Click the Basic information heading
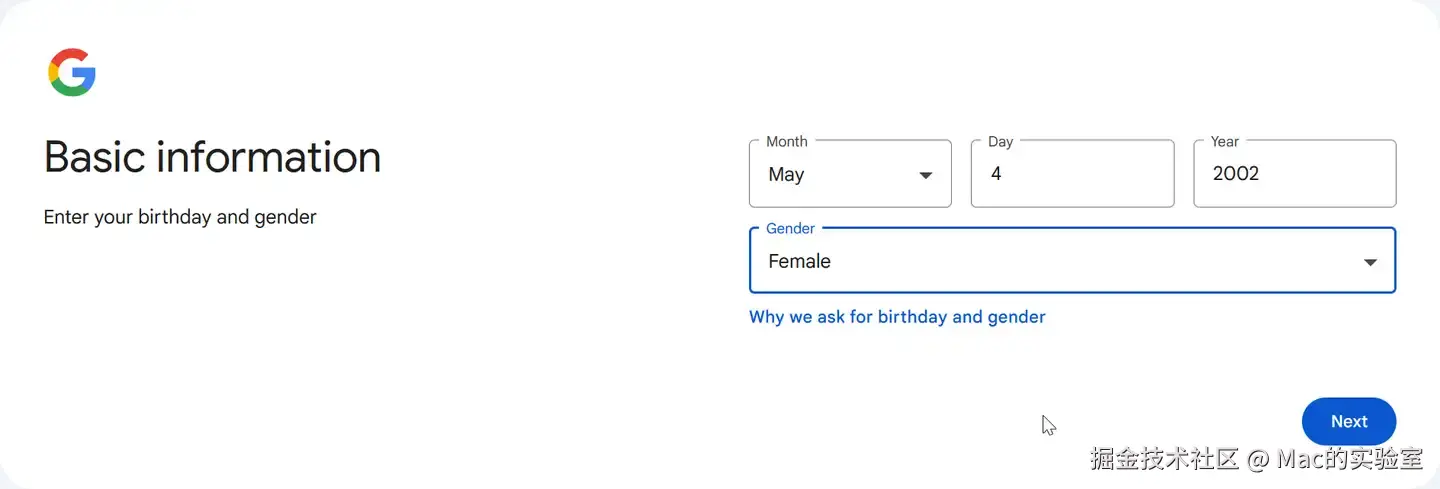The height and width of the screenshot is (489, 1440). click(212, 158)
